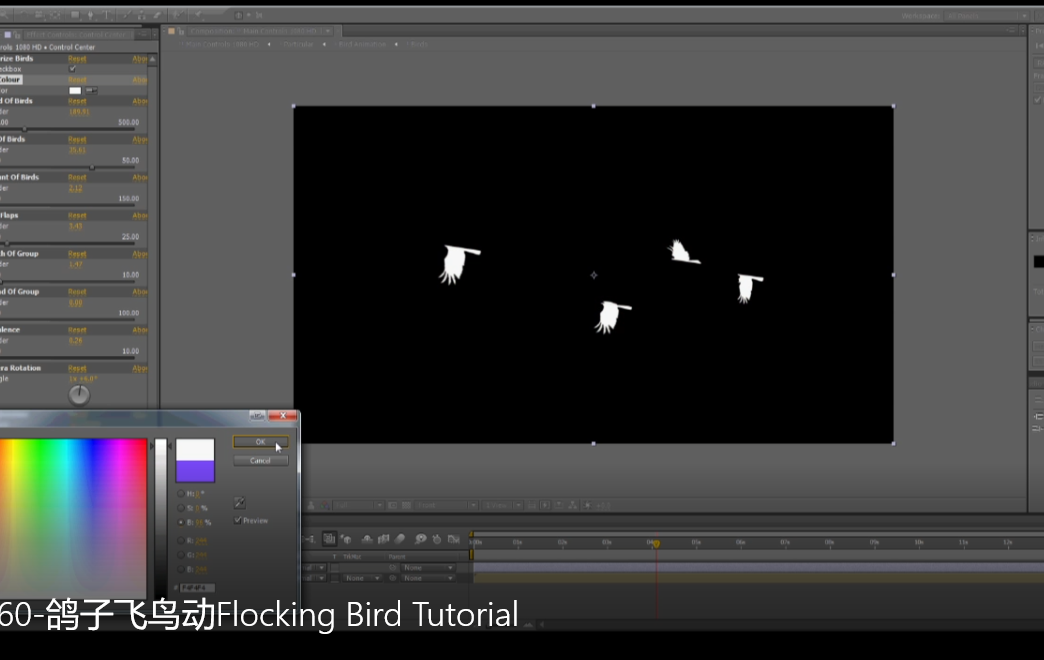Open the second layer's TrkMat None dropdown
1044x660 pixels.
click(x=362, y=578)
